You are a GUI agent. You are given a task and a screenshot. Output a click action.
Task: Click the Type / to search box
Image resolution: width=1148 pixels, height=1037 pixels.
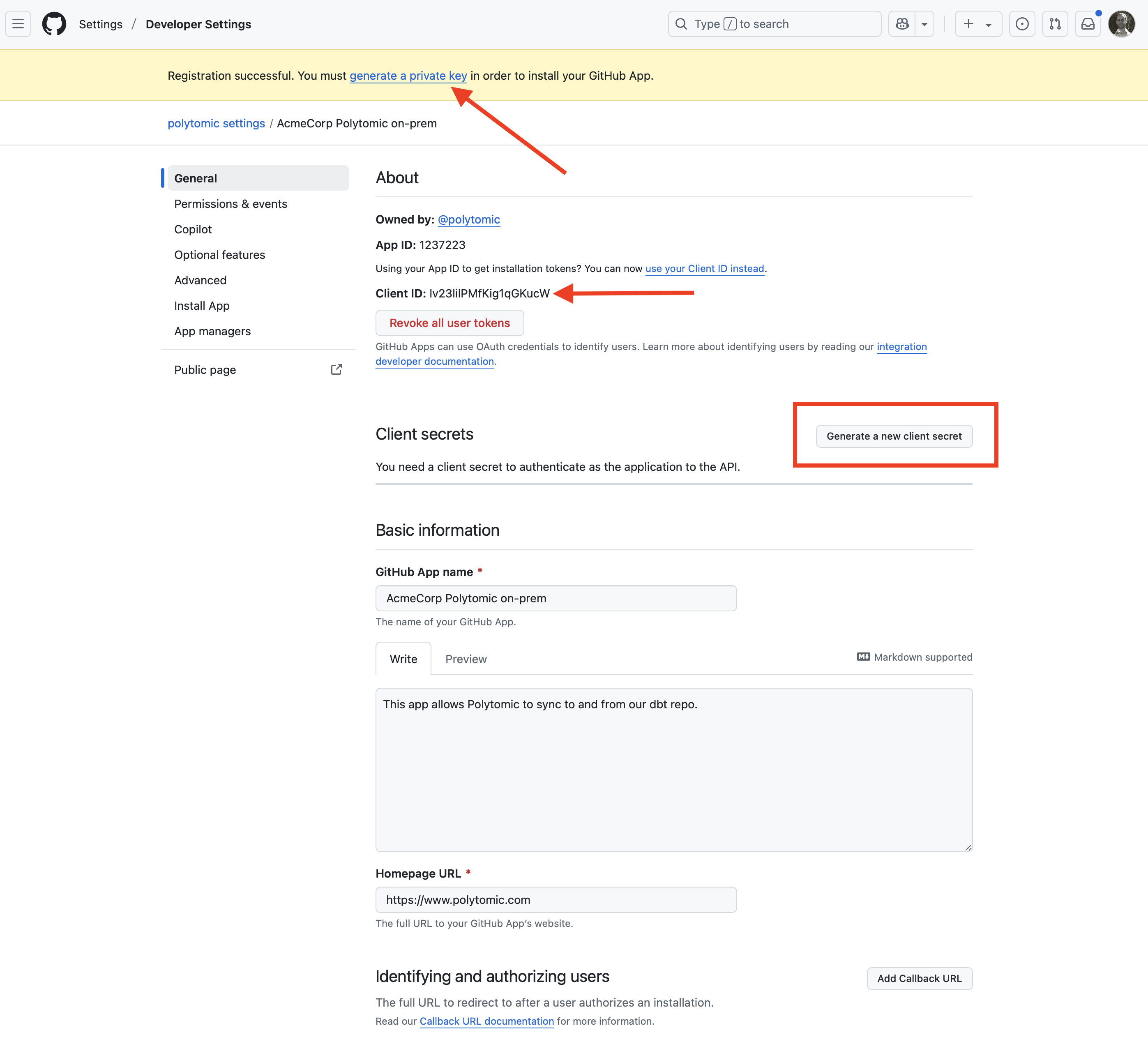(x=775, y=24)
